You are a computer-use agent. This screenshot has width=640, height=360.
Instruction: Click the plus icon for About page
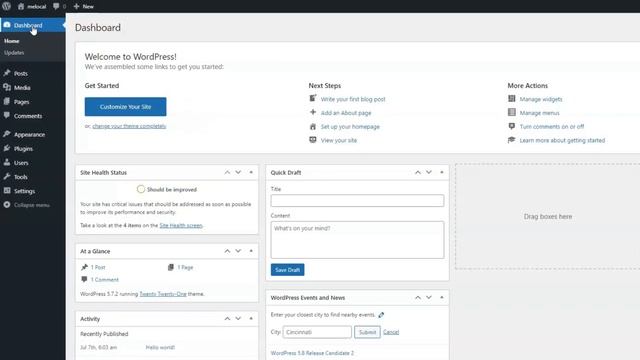click(x=313, y=112)
